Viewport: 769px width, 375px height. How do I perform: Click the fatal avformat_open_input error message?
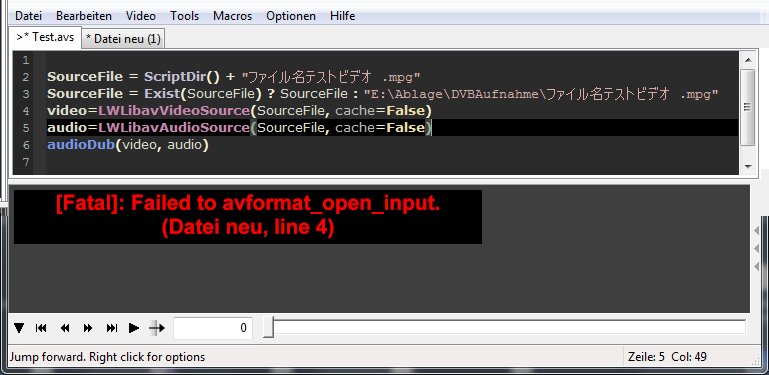[248, 216]
